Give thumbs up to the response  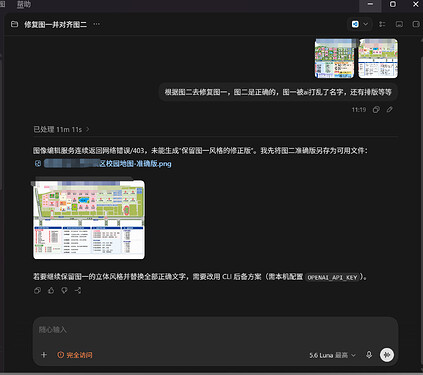(x=51, y=291)
